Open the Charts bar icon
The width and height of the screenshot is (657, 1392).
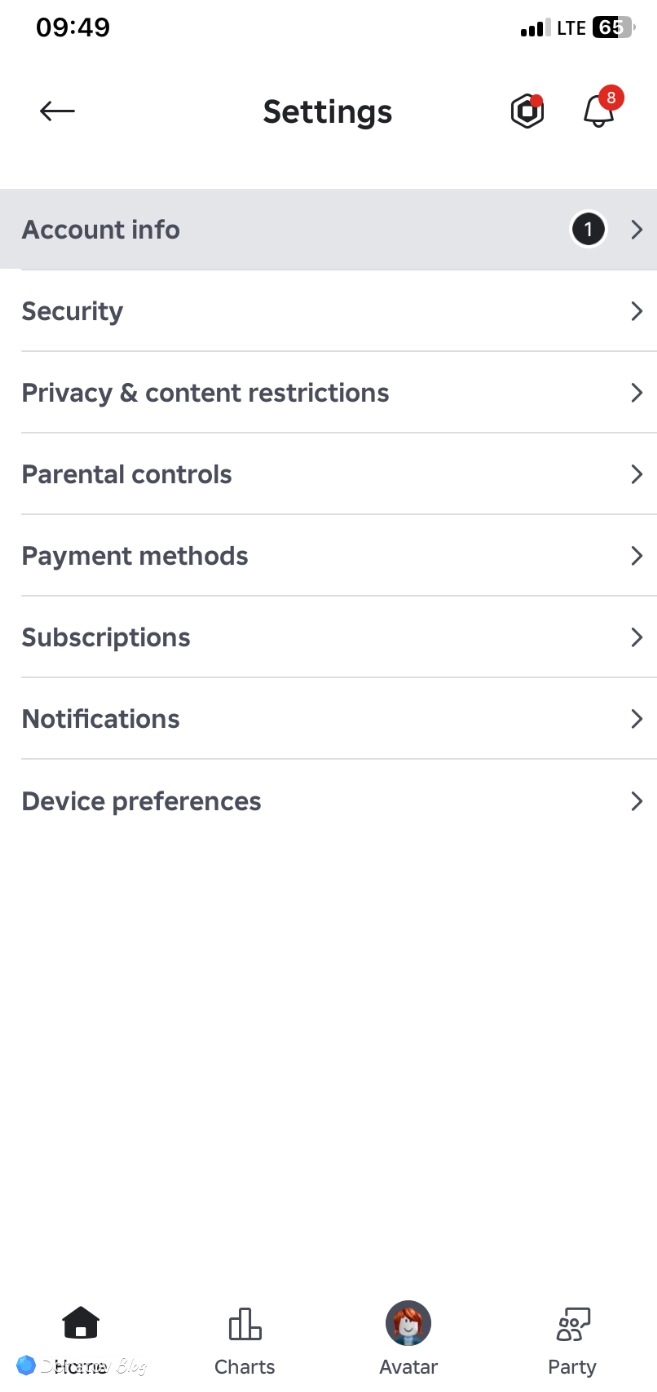tap(245, 1324)
